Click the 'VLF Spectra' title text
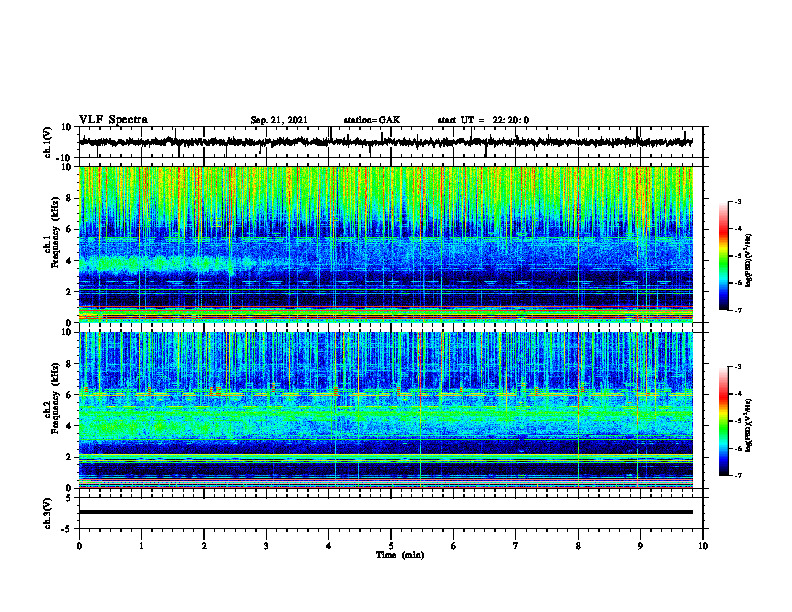 113,120
